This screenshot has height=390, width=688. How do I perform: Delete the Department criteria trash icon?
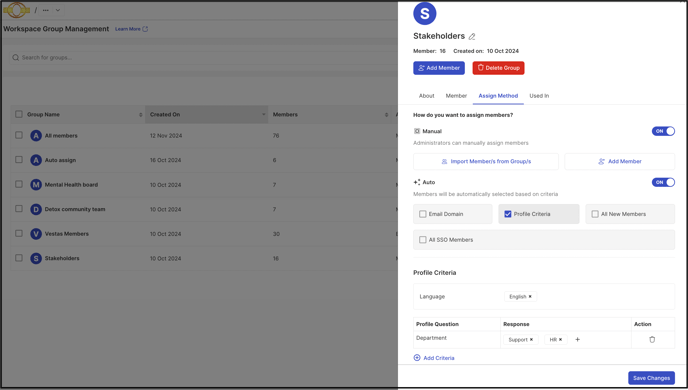(652, 340)
